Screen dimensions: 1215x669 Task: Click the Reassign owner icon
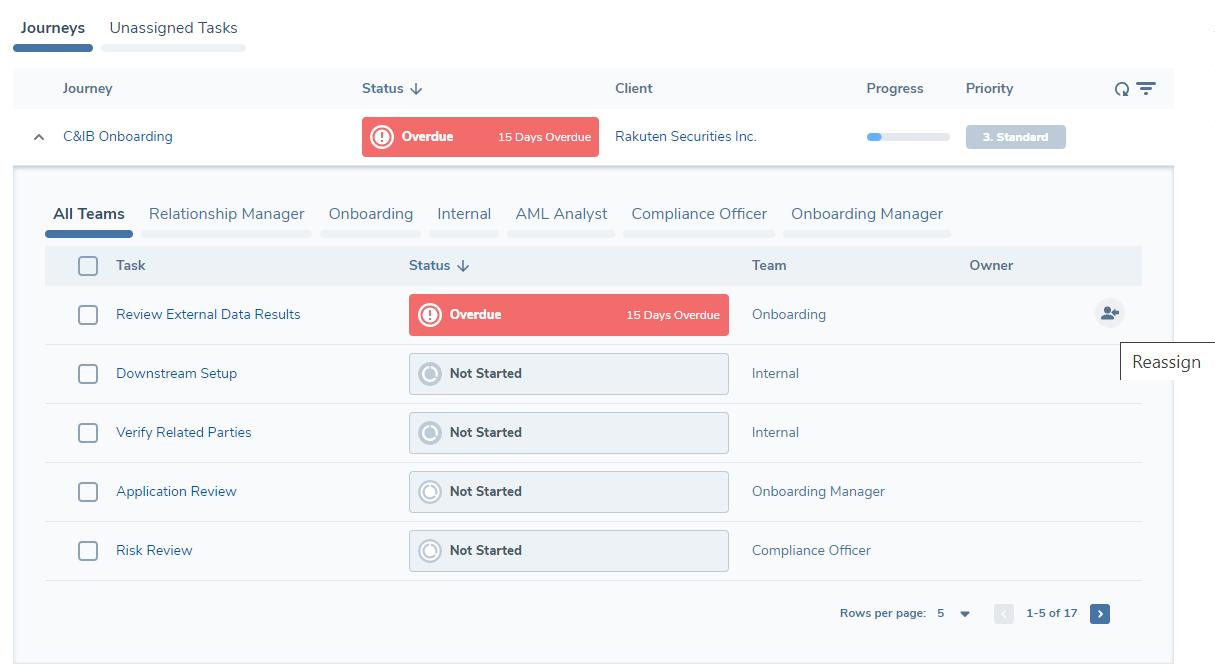(1109, 314)
